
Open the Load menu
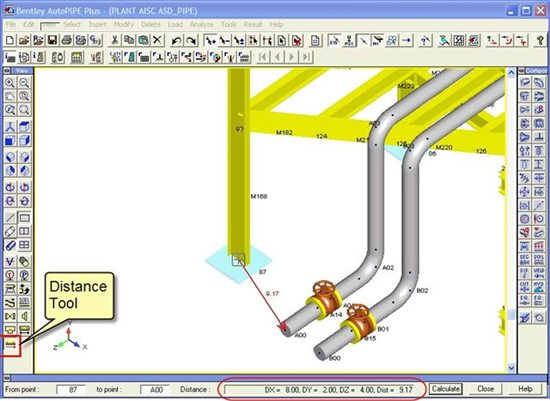tap(175, 25)
